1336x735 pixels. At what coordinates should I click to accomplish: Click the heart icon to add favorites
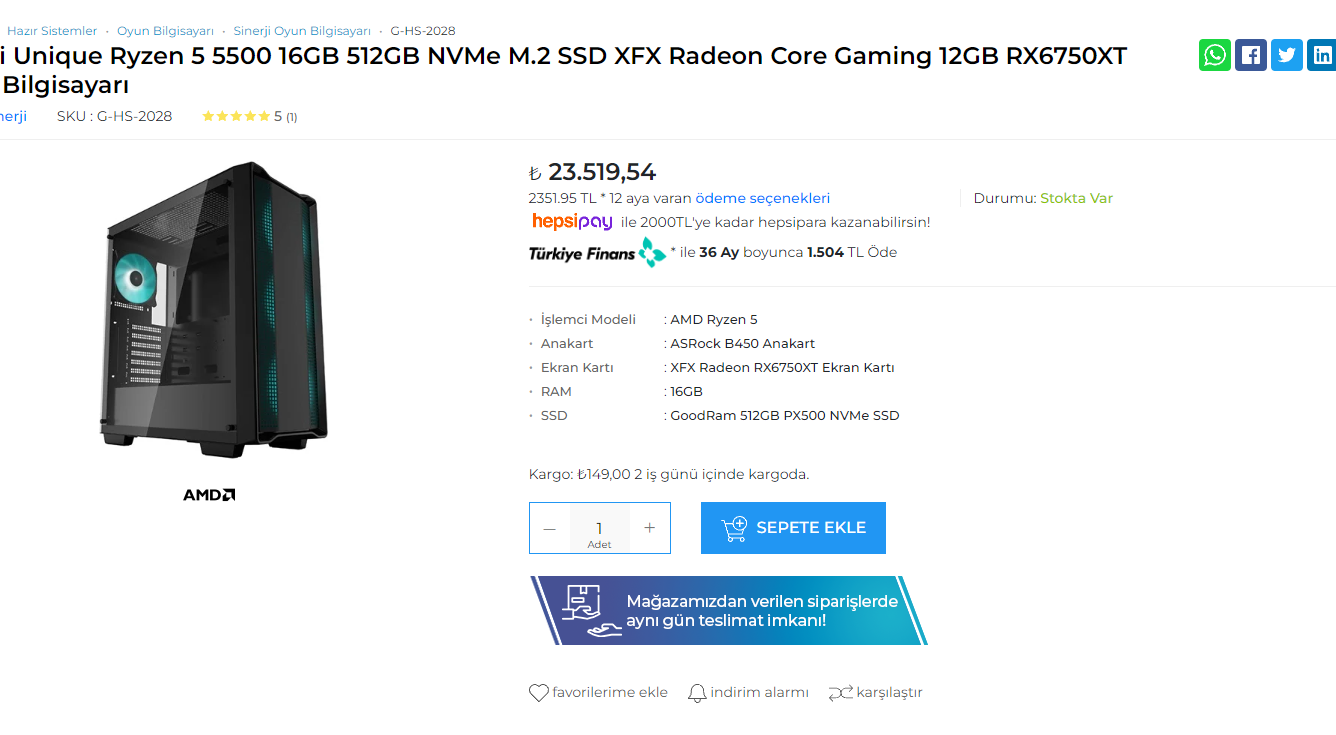pyautogui.click(x=539, y=692)
